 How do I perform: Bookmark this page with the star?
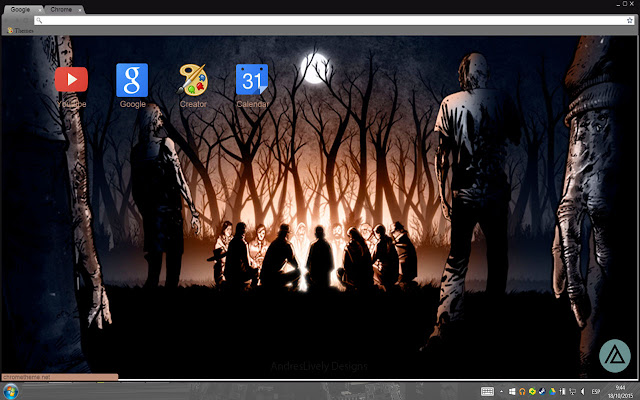(629, 20)
